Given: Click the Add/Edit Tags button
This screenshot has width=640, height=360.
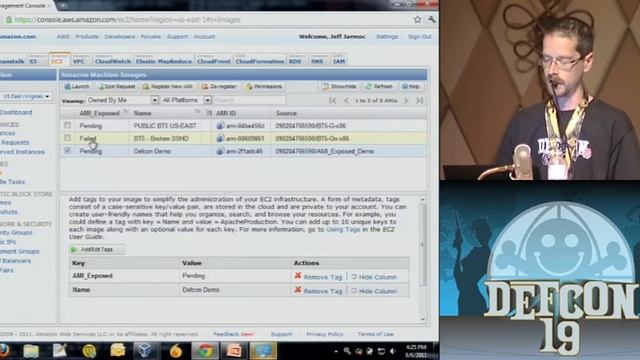Looking at the screenshot, I should pyautogui.click(x=96, y=249).
